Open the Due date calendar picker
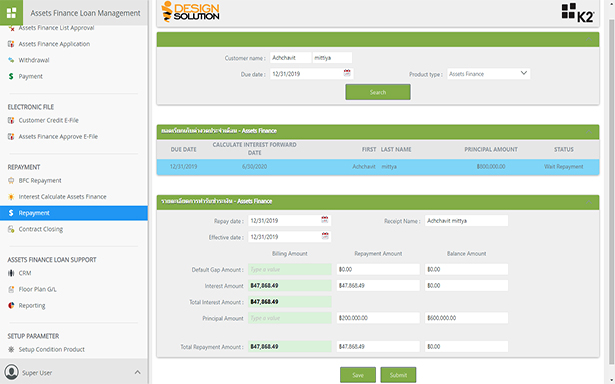The image size is (615, 384). pos(347,73)
